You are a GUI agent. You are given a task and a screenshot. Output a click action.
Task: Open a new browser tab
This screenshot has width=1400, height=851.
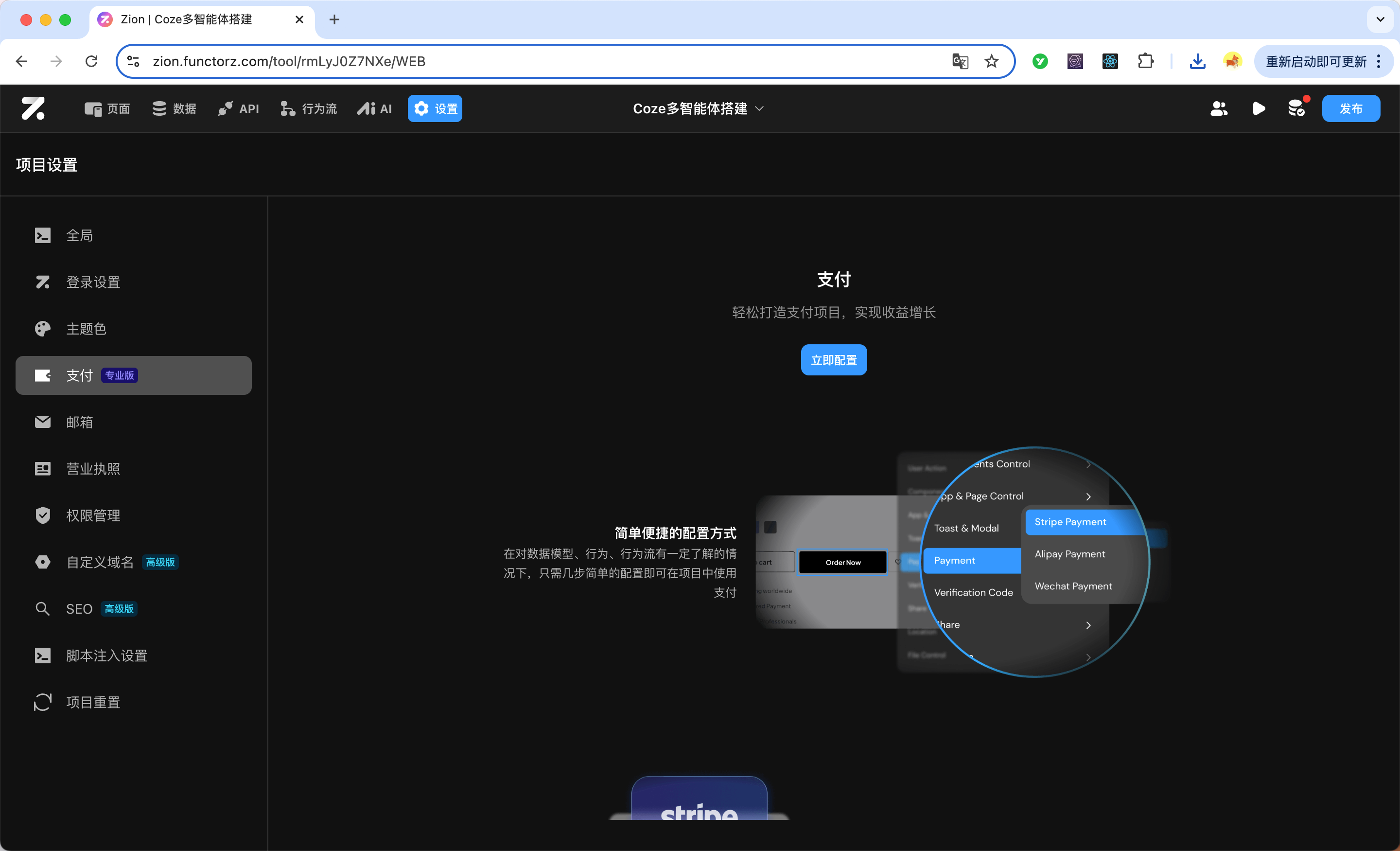point(334,19)
